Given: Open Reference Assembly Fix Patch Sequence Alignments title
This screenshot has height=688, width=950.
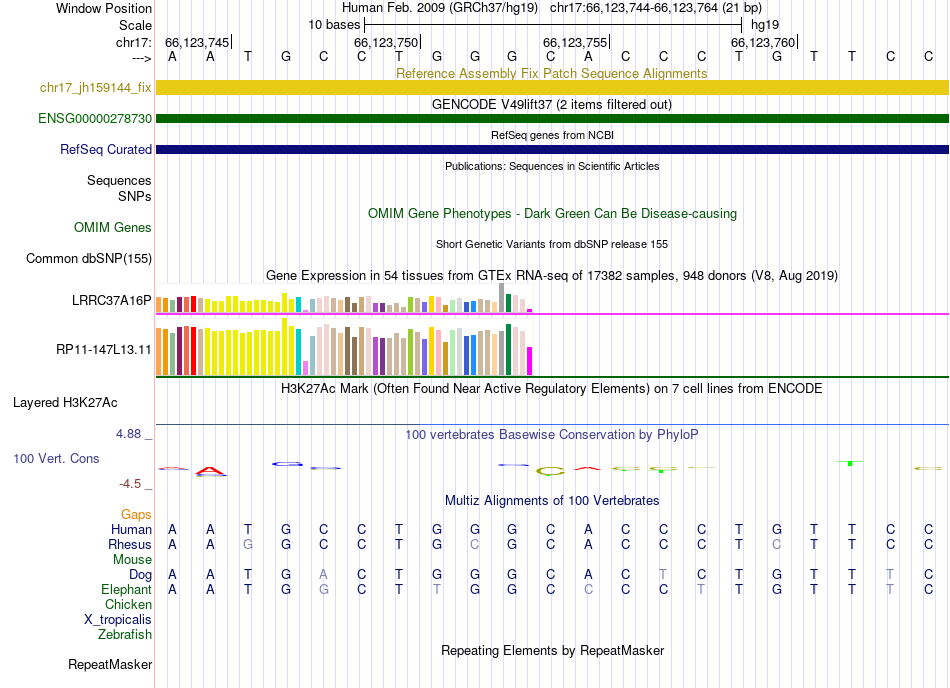Looking at the screenshot, I should click(x=552, y=73).
